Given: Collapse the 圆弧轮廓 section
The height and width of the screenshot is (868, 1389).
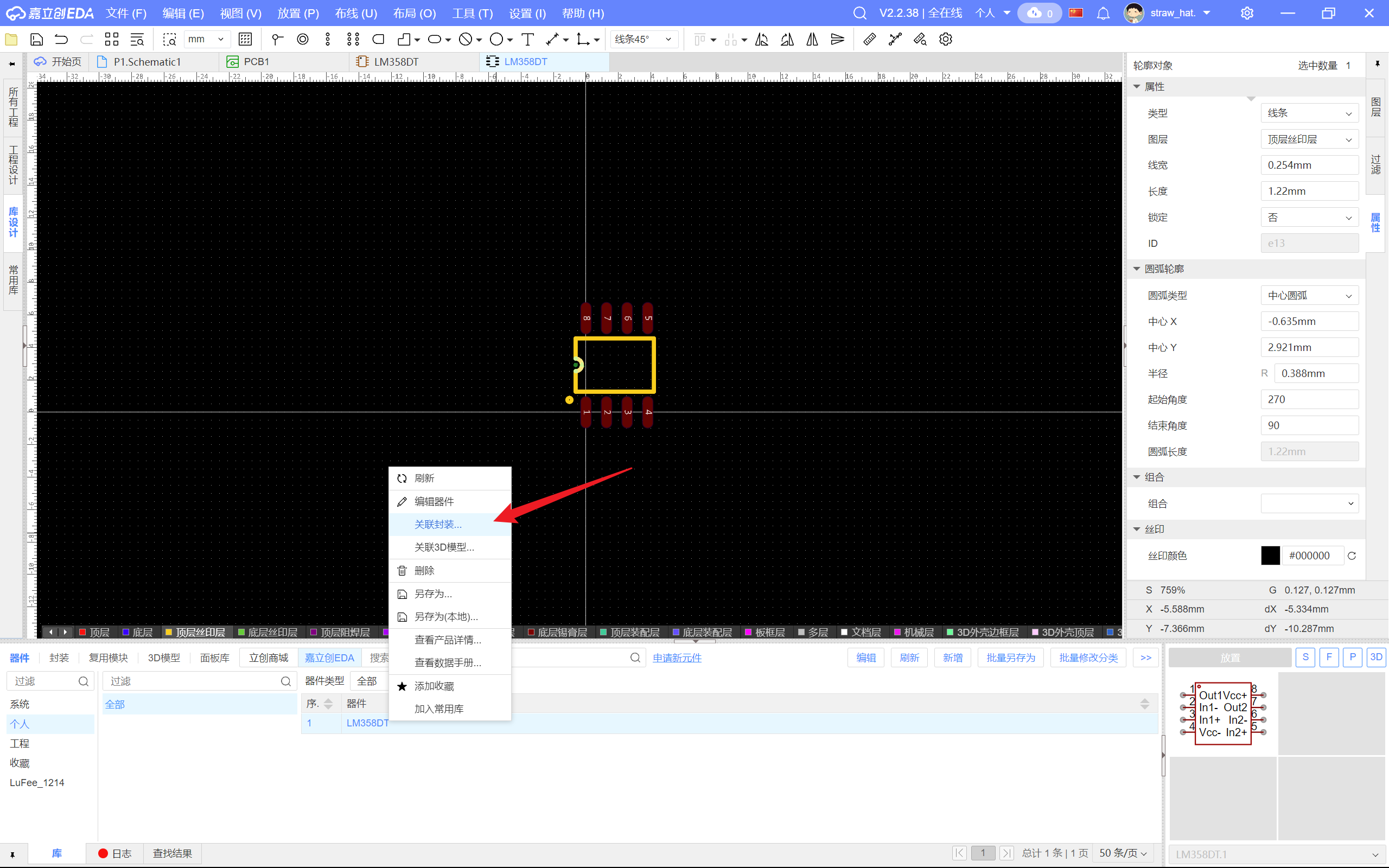Looking at the screenshot, I should click(1137, 269).
